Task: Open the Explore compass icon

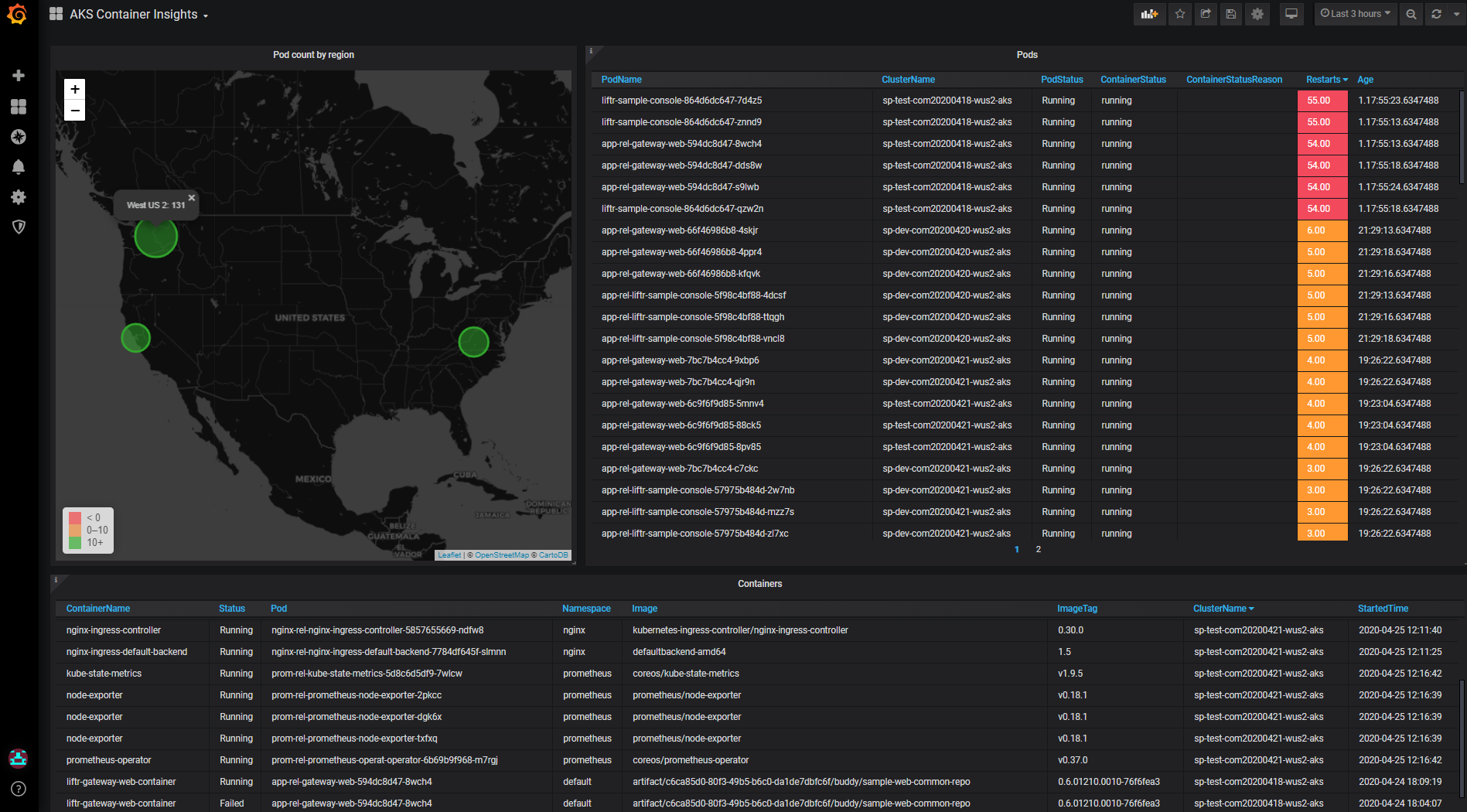Action: click(x=19, y=137)
